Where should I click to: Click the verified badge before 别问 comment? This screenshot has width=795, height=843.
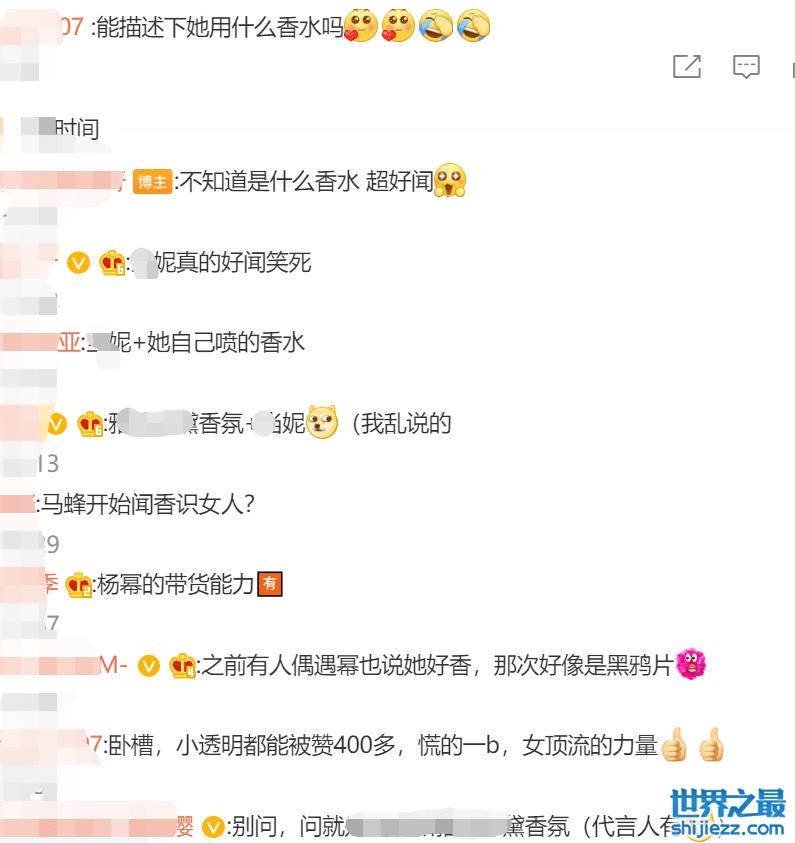point(213,827)
